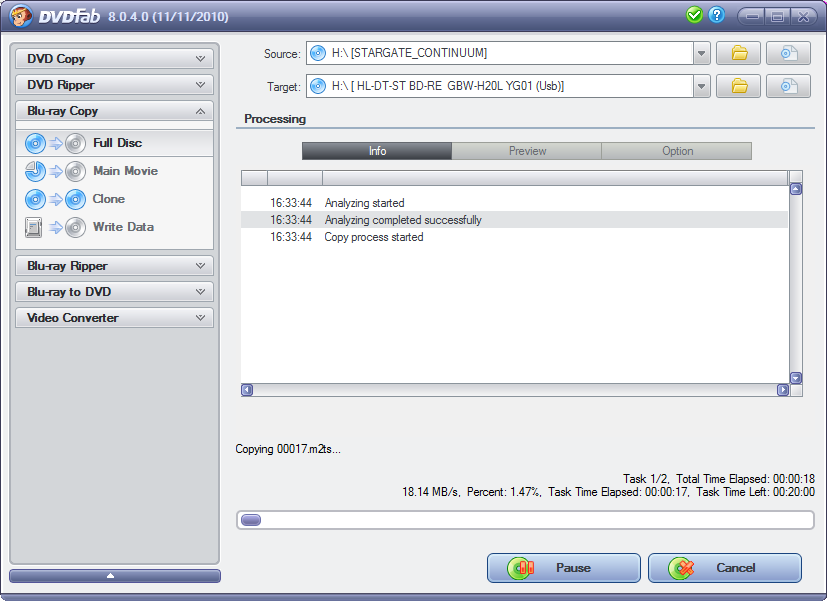The width and height of the screenshot is (827, 601).
Task: Select Main Movie copy mode
Action: pos(114,171)
